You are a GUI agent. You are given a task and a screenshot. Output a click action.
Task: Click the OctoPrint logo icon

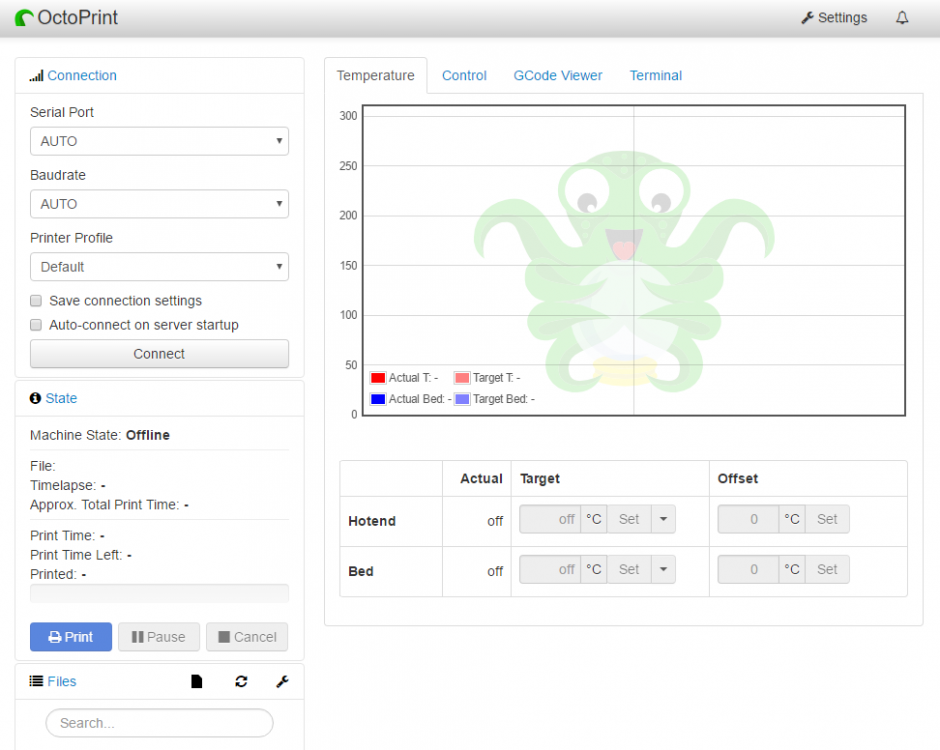click(x=24, y=18)
